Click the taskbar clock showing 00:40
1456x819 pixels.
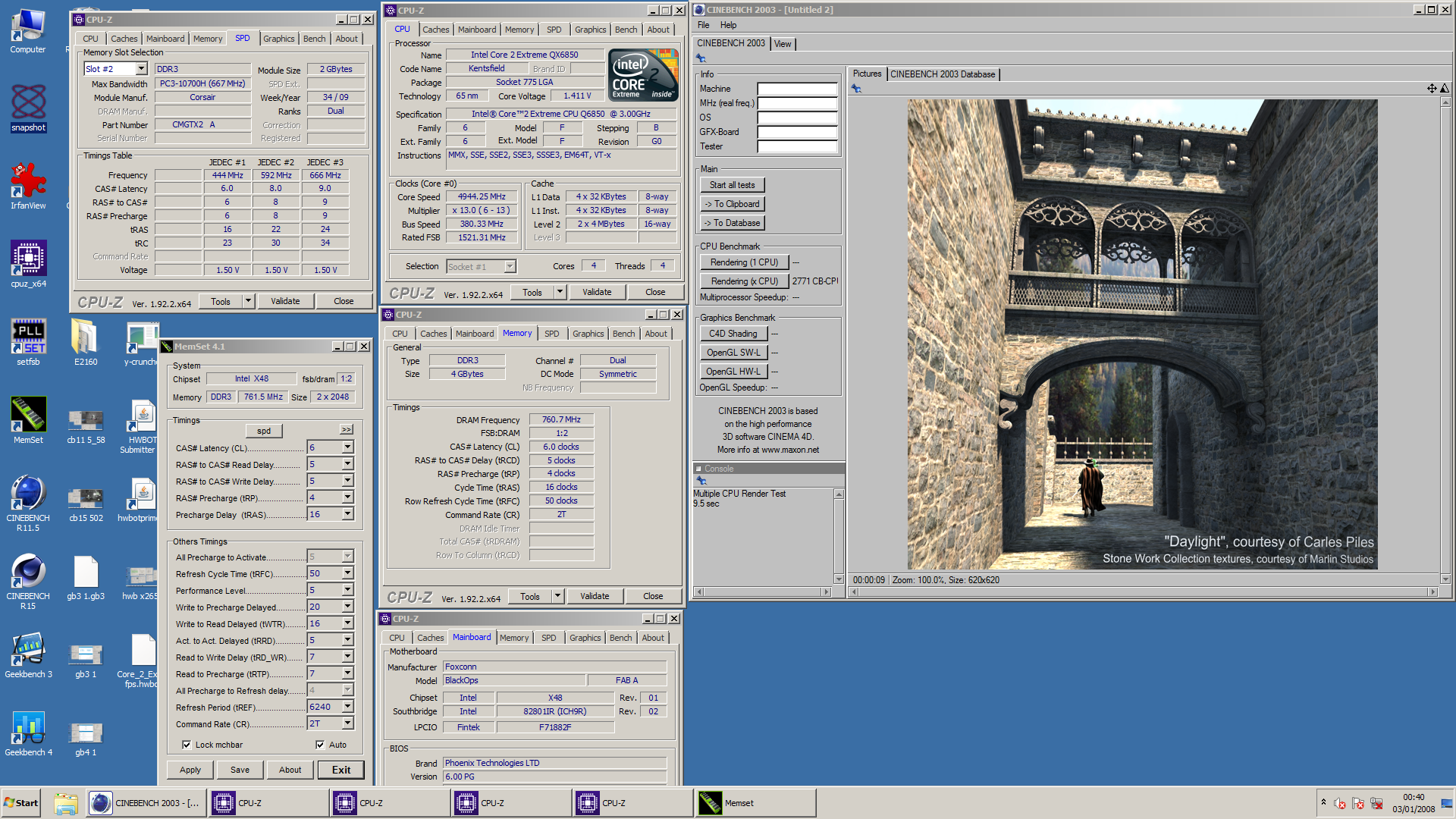coord(1413,798)
